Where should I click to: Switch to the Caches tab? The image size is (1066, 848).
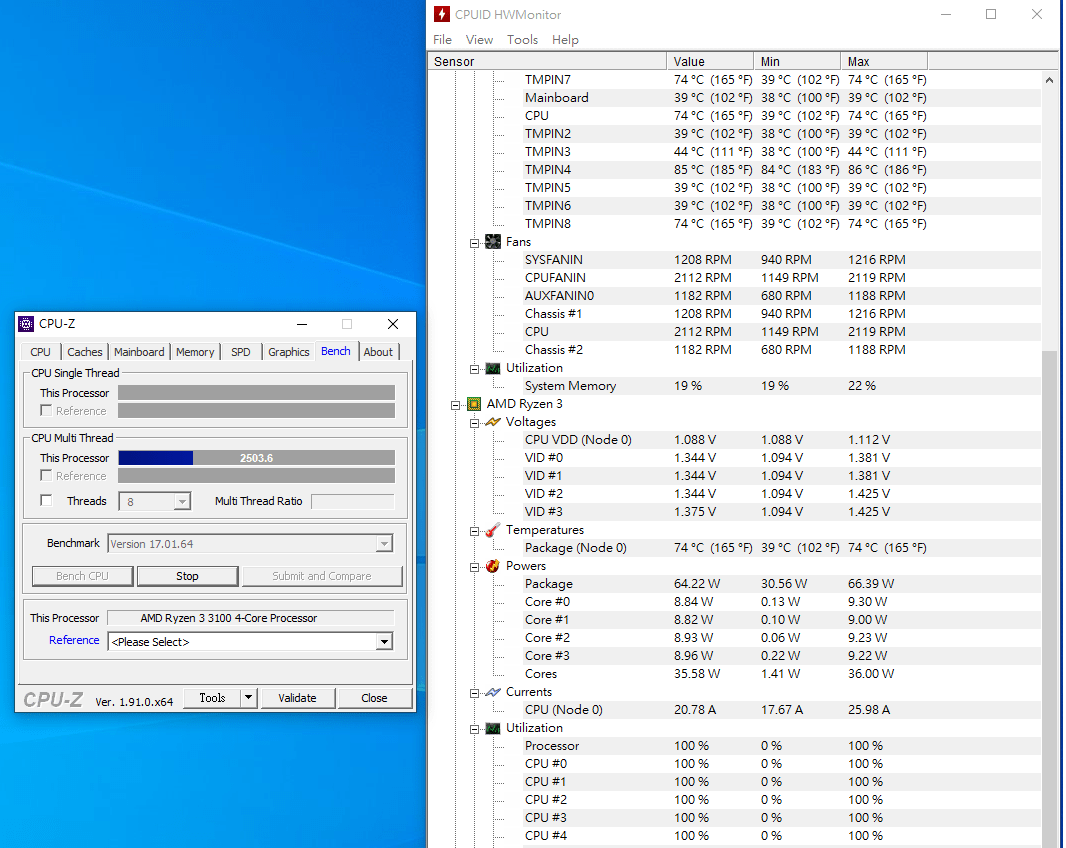[85, 352]
